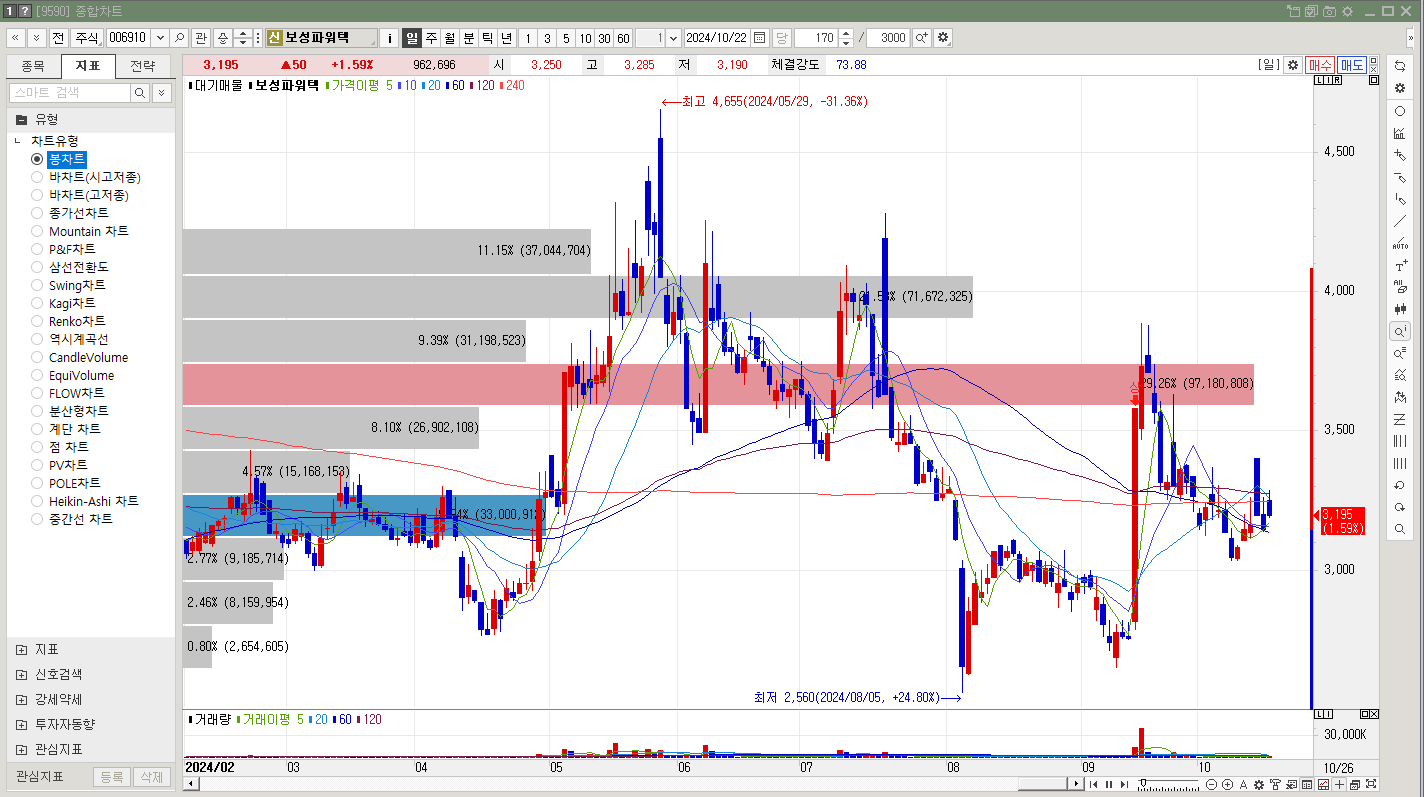1424x797 pixels.
Task: Select the 주 weekly period
Action: (x=431, y=38)
